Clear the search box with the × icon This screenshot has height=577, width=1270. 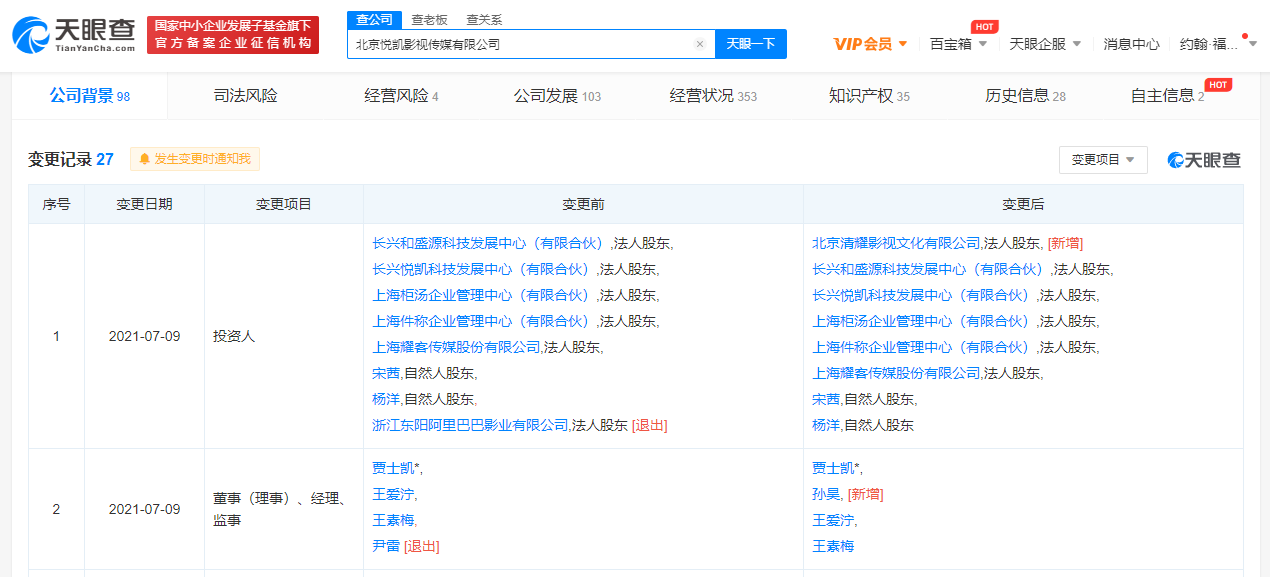point(699,44)
